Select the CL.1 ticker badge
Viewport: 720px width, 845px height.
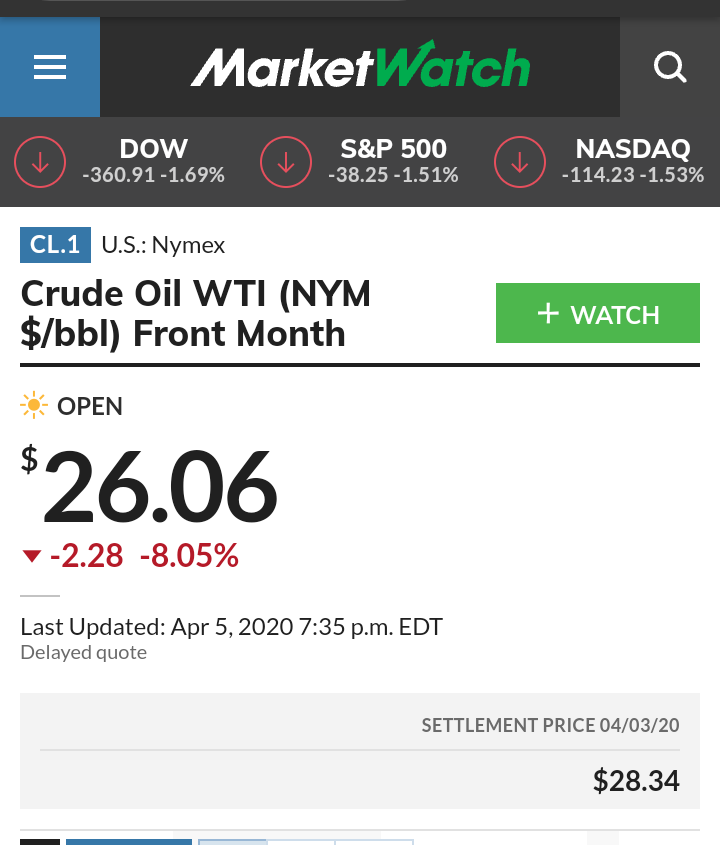[x=55, y=244]
